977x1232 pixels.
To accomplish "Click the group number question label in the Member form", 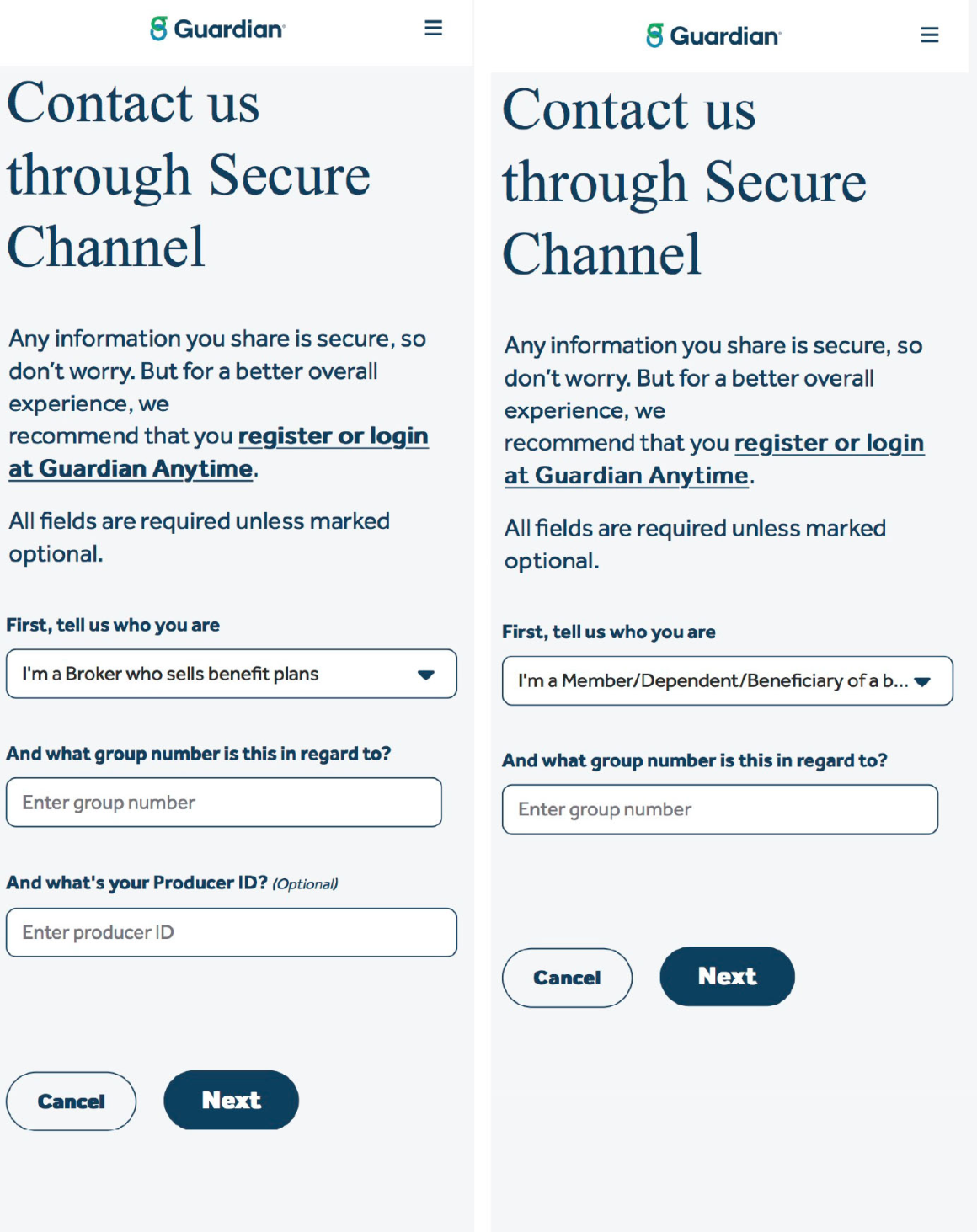I will click(694, 760).
